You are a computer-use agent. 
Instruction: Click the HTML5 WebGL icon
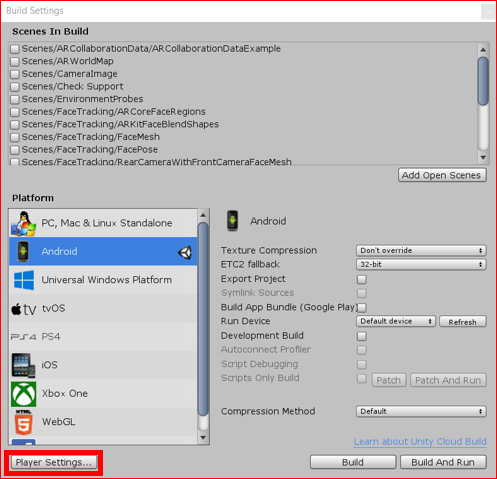(x=24, y=422)
